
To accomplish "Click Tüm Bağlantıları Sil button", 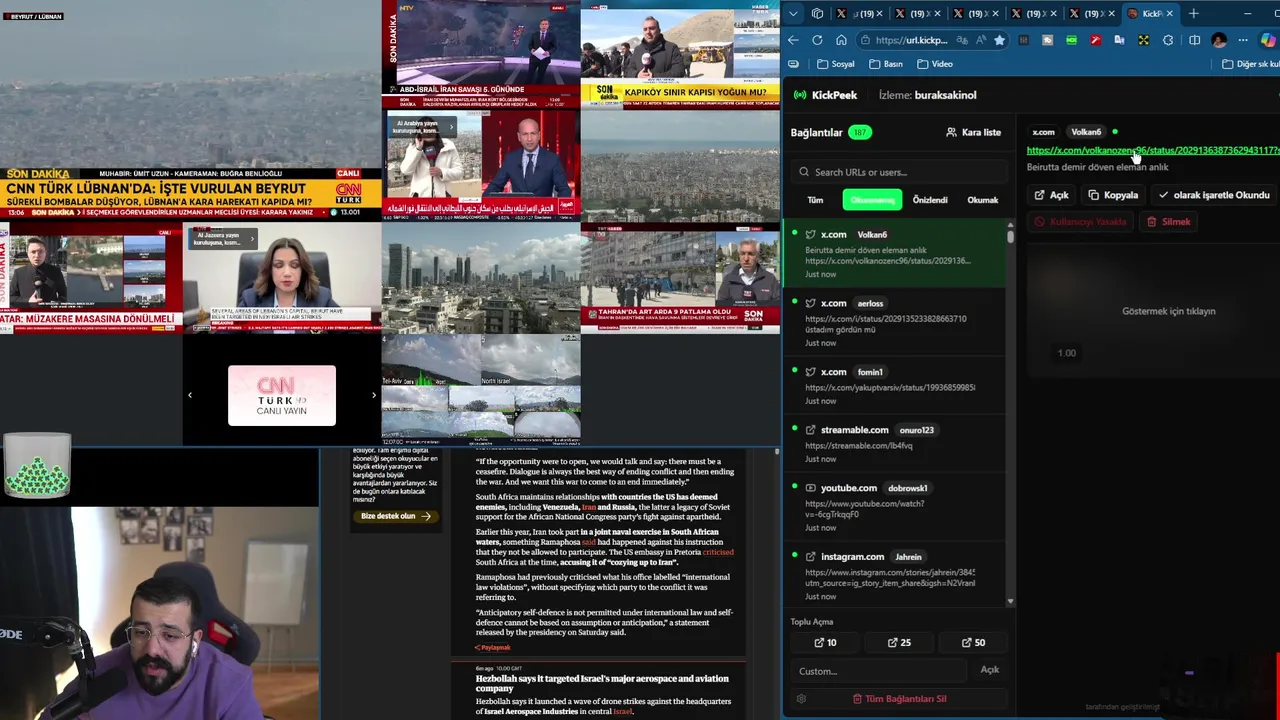I will coord(899,699).
